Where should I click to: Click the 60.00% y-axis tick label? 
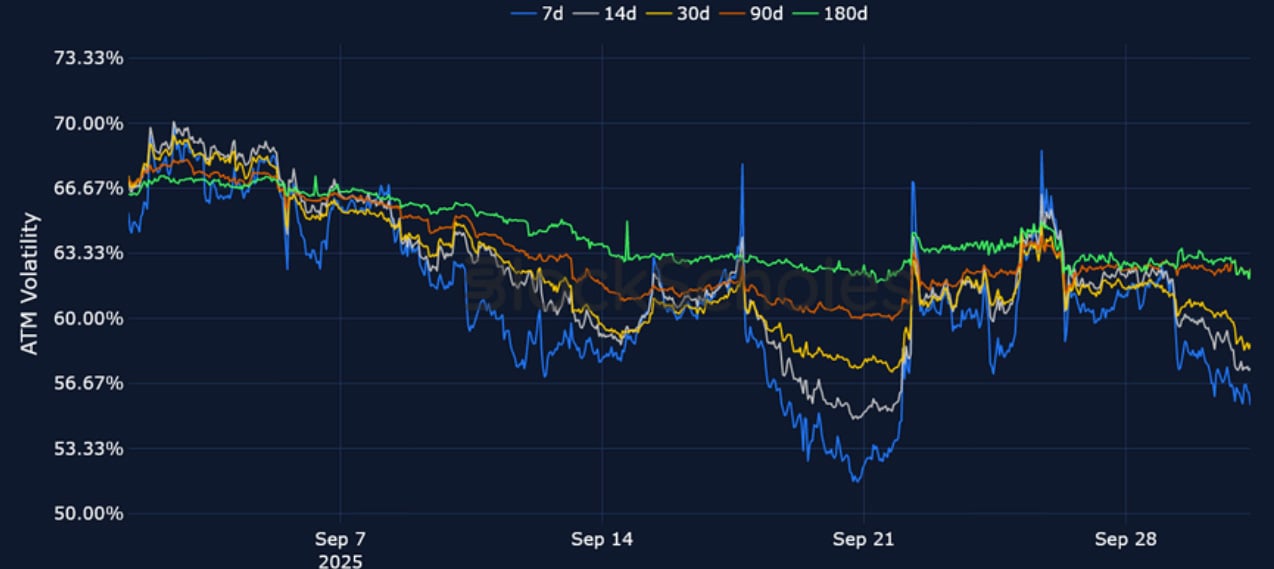tap(87, 318)
